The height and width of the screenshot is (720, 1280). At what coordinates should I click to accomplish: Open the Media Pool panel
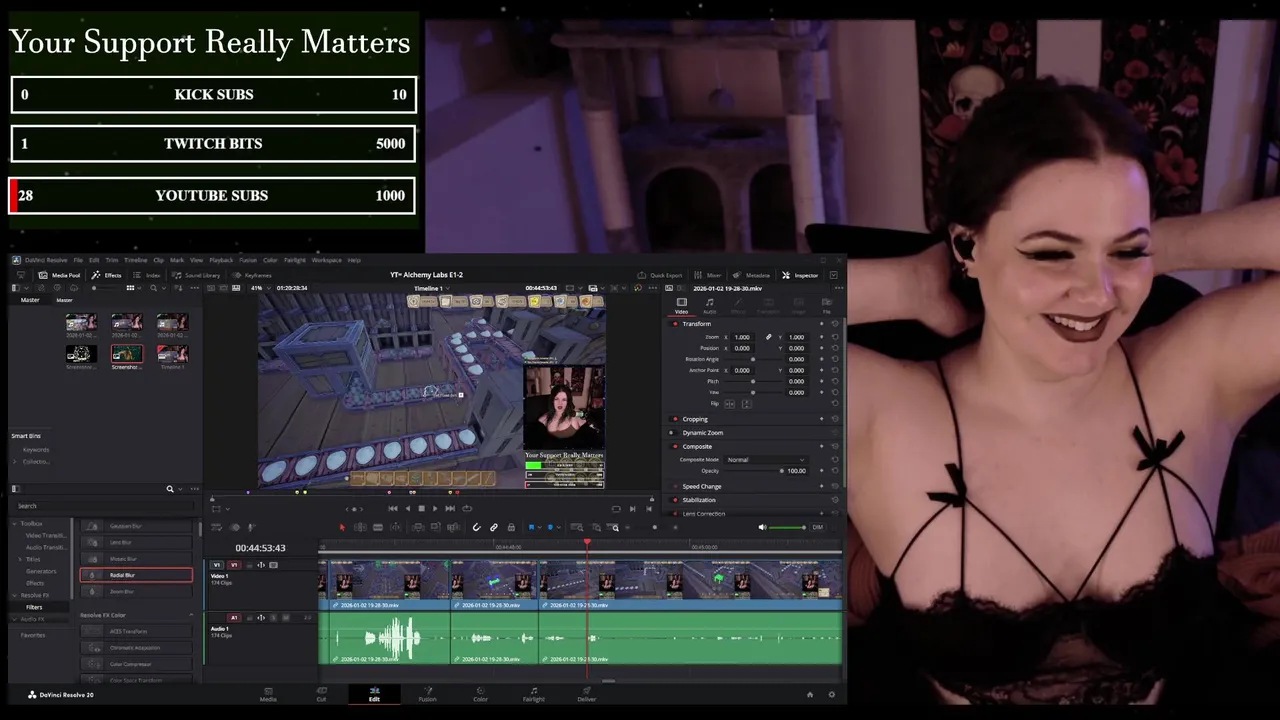point(59,275)
